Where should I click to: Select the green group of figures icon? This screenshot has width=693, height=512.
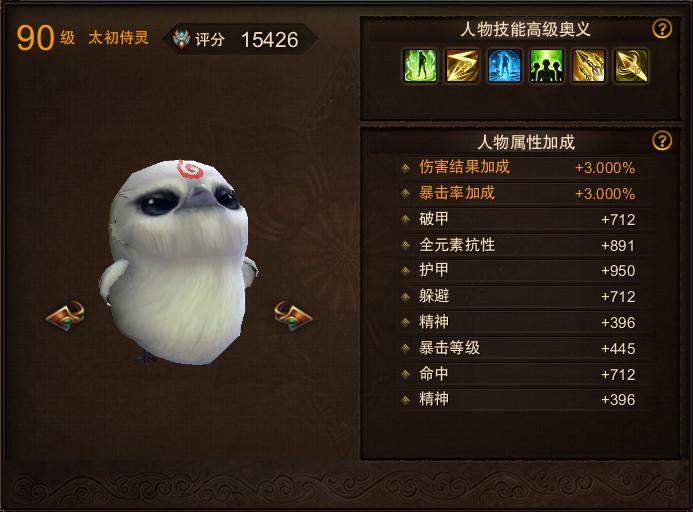click(x=546, y=66)
